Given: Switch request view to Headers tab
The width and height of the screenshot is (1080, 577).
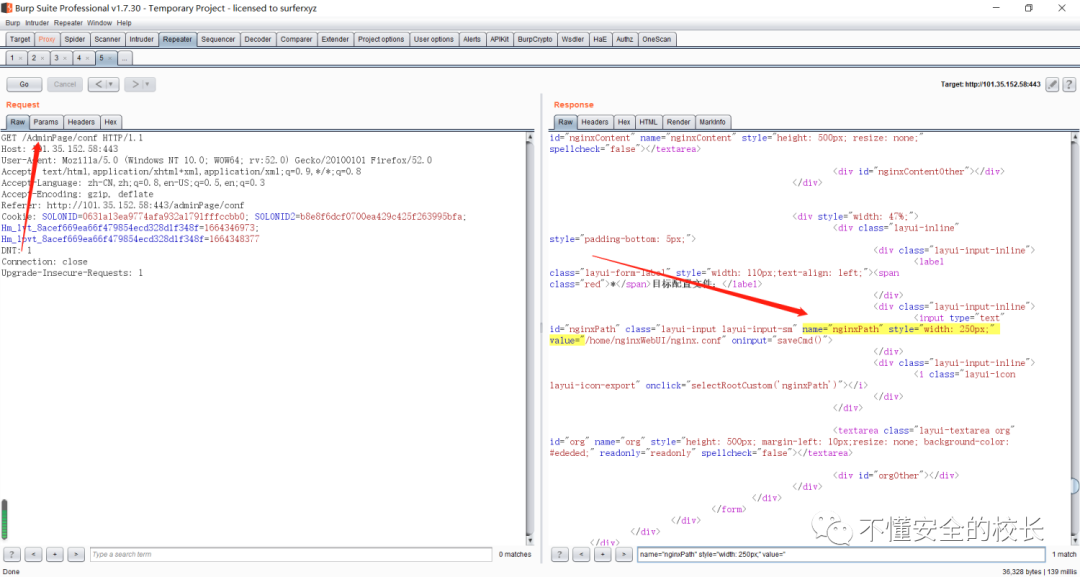Looking at the screenshot, I should click(81, 122).
